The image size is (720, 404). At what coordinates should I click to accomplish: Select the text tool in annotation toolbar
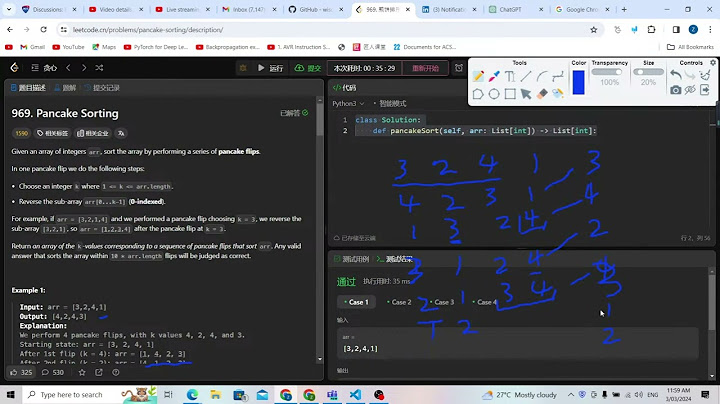point(510,76)
